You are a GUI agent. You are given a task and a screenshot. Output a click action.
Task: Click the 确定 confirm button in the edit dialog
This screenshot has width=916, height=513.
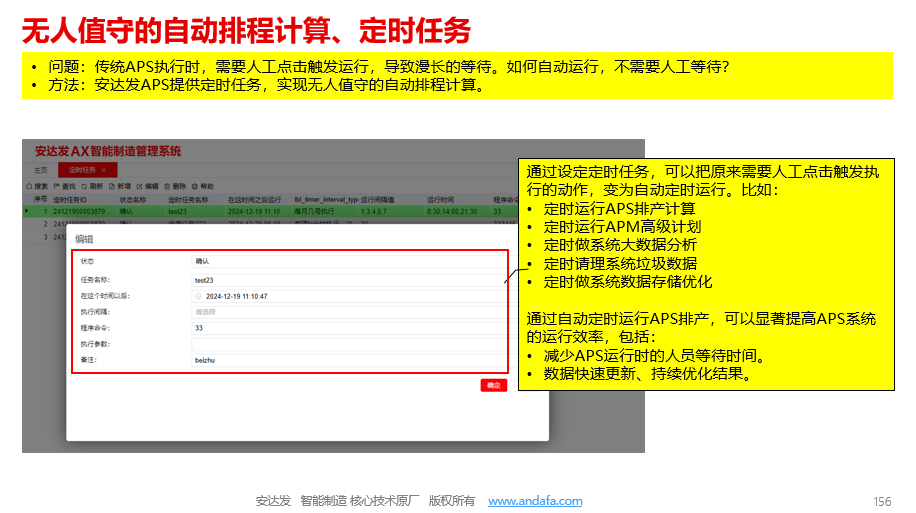coord(494,385)
